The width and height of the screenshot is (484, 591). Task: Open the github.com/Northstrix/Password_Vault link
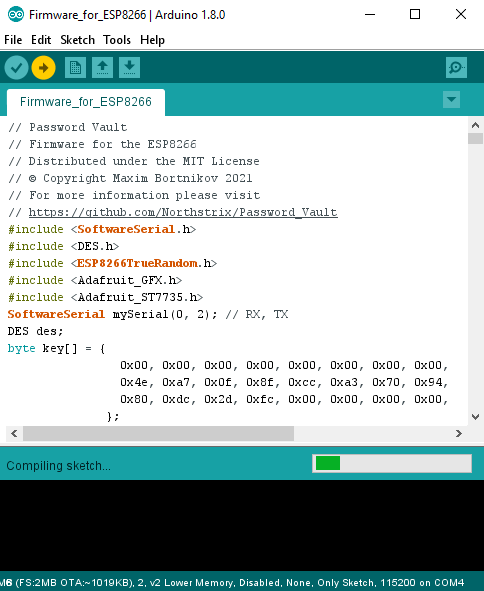point(183,212)
